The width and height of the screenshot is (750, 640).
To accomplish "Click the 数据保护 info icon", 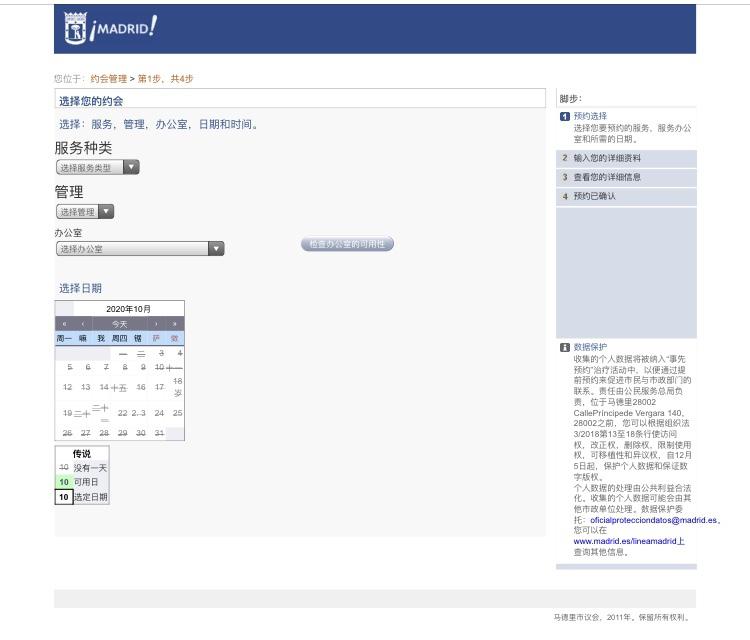I will coord(565,347).
